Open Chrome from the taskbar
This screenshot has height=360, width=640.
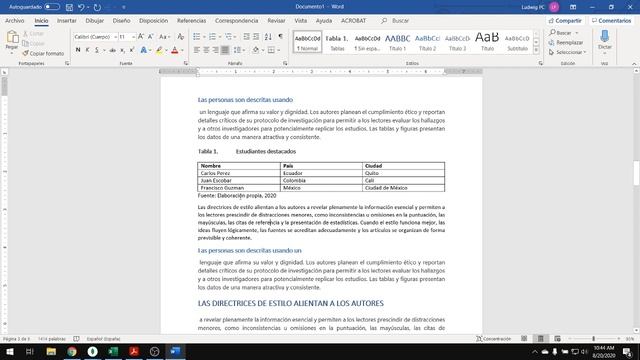tap(72, 351)
